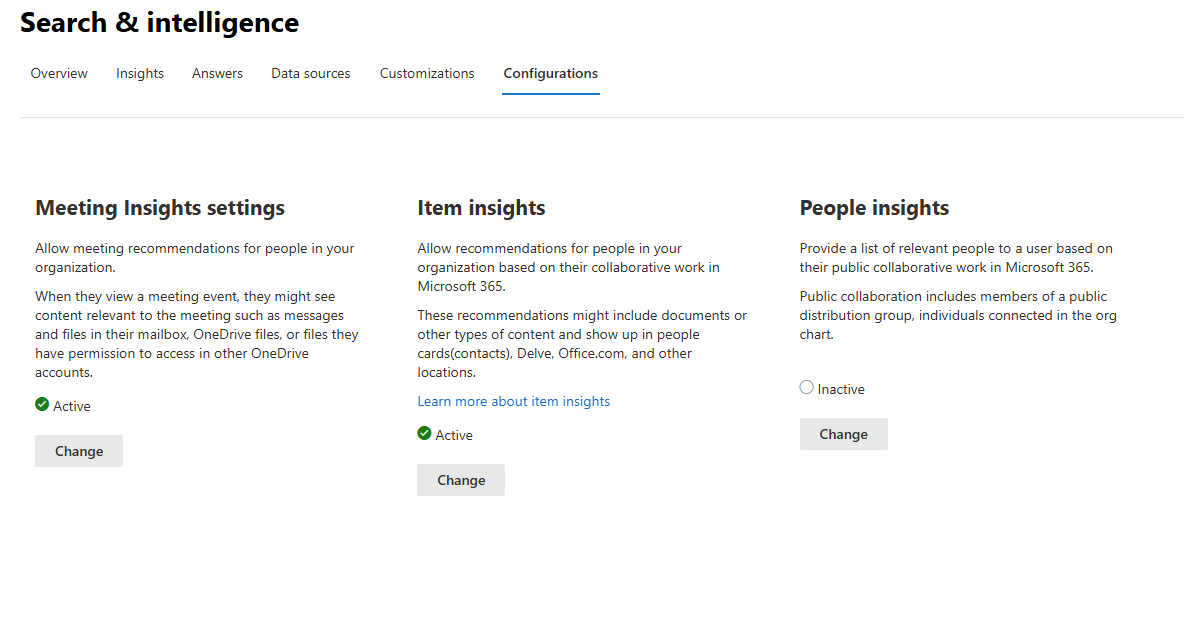Select the Customizations tab
The image size is (1184, 620).
click(x=427, y=73)
